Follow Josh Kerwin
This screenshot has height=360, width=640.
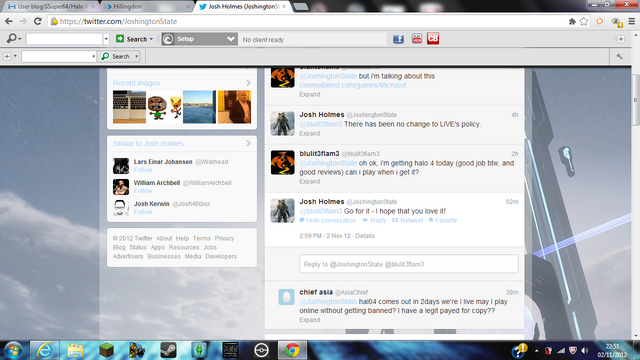143,212
